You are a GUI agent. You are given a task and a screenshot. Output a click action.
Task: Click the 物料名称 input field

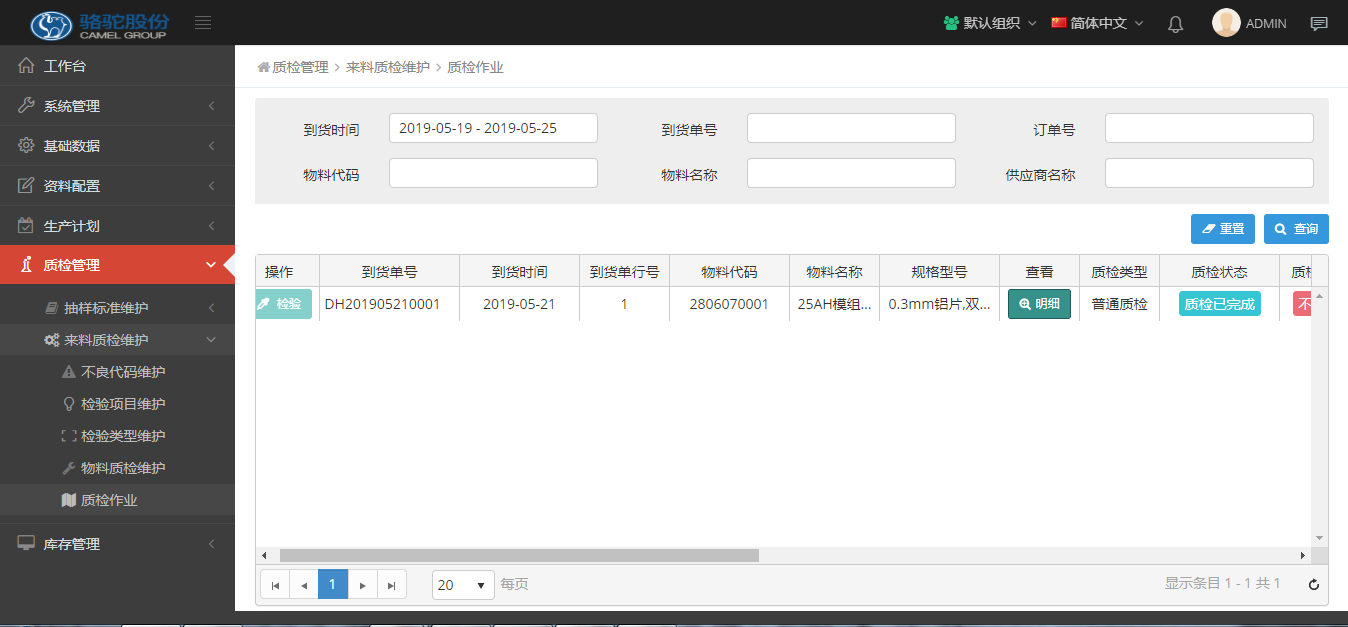point(851,173)
